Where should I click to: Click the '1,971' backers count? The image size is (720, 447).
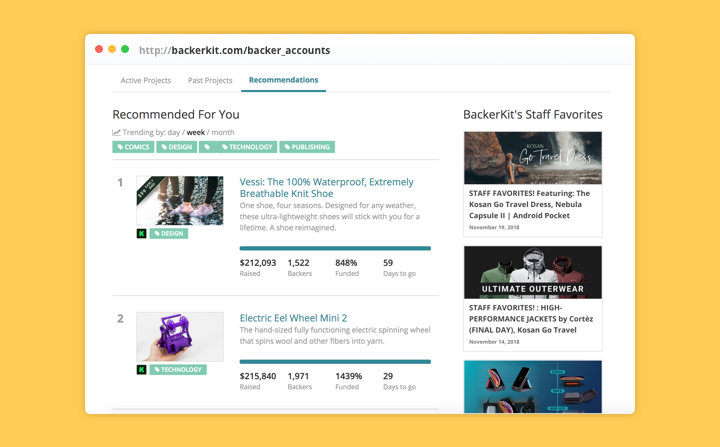coord(298,376)
